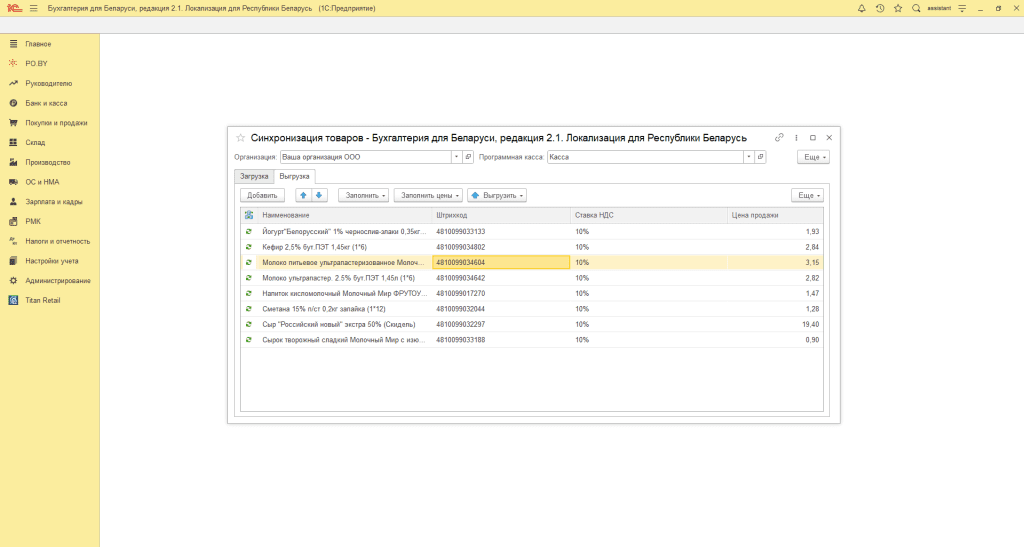Image resolution: width=1024 pixels, height=547 pixels.
Task: Select Сыр "Российский новый" row name
Action: [x=344, y=324]
